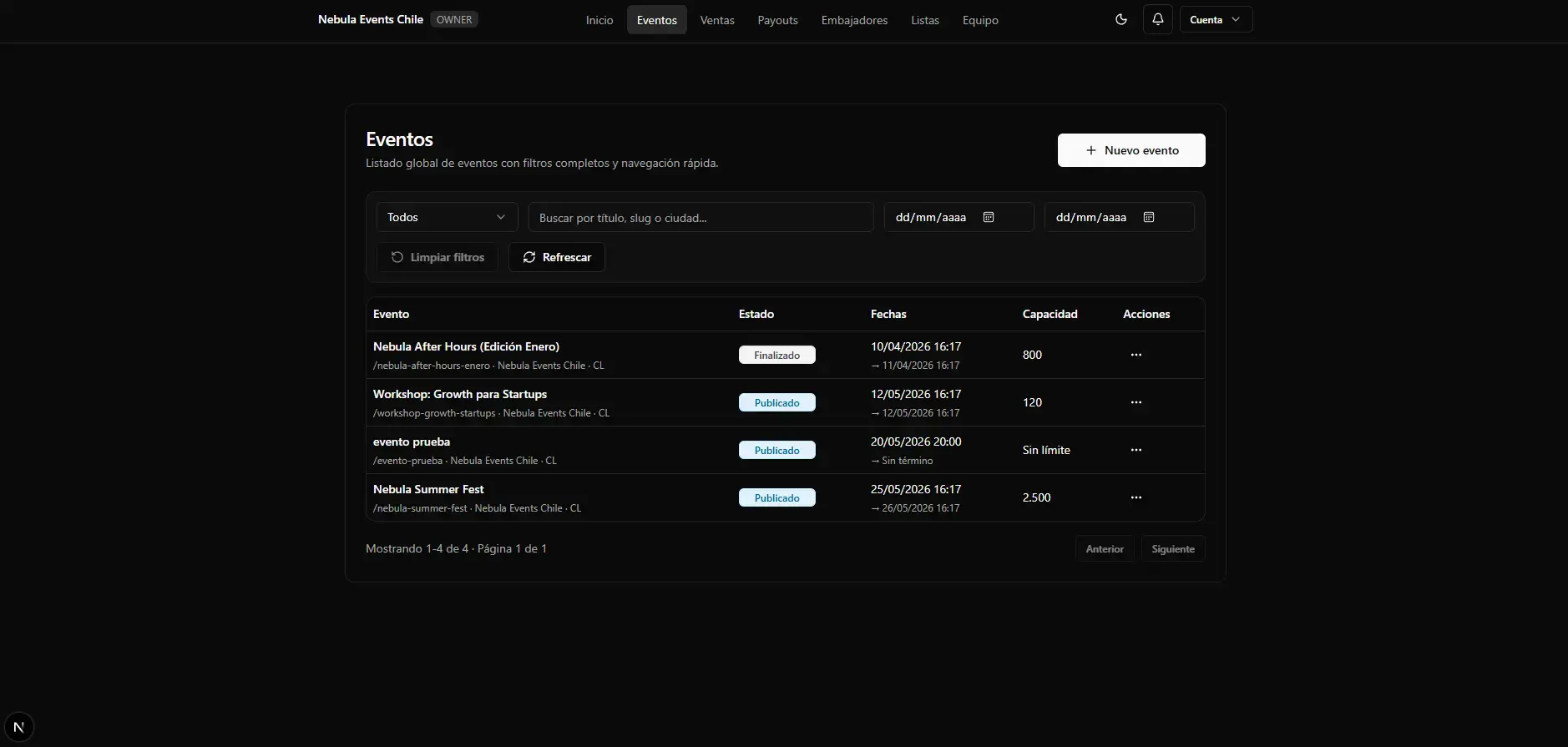Open the Payouts tab

point(778,20)
